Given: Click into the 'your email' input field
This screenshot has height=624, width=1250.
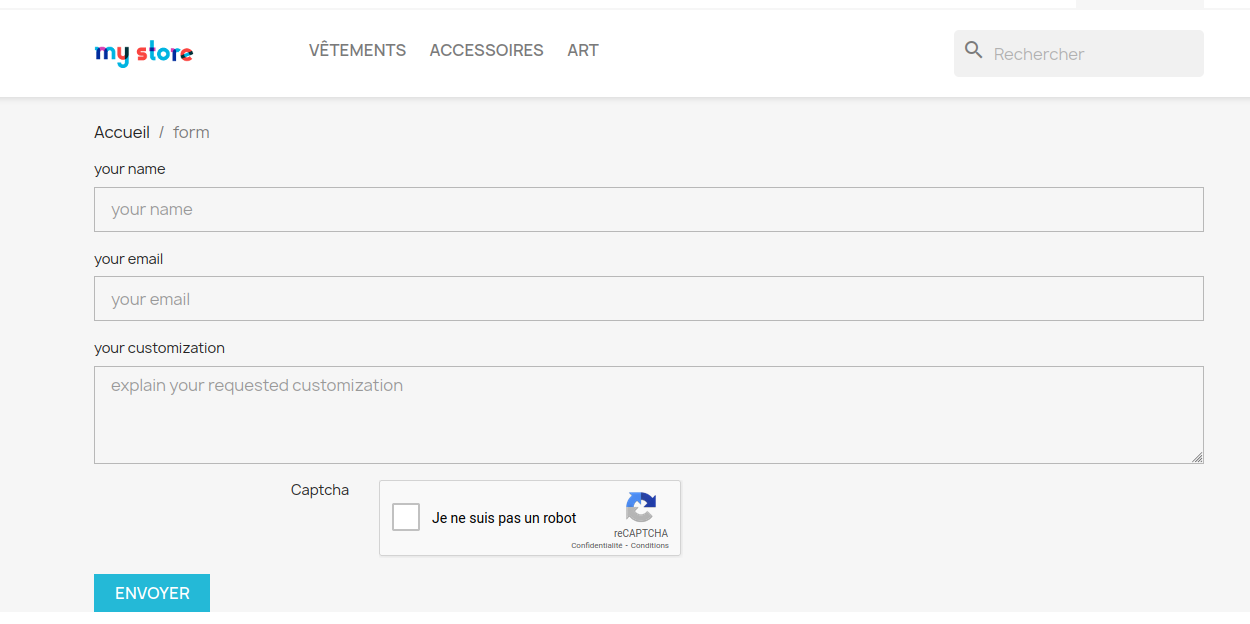Looking at the screenshot, I should [x=649, y=299].
